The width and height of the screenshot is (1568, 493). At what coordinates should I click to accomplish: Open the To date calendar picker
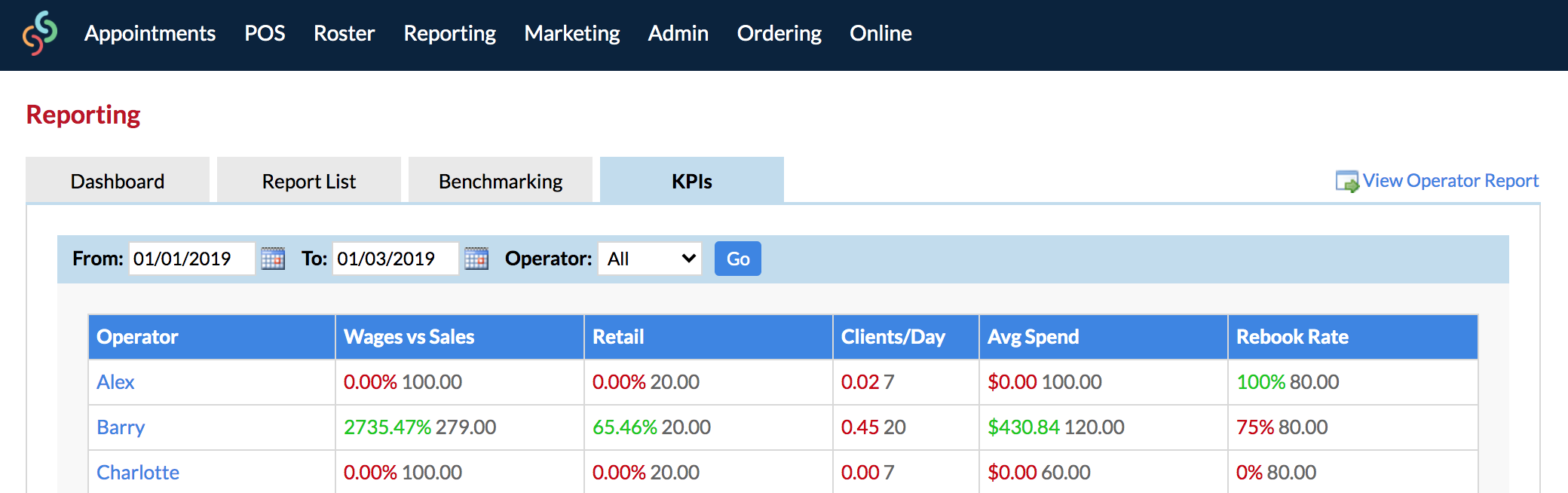pyautogui.click(x=476, y=259)
